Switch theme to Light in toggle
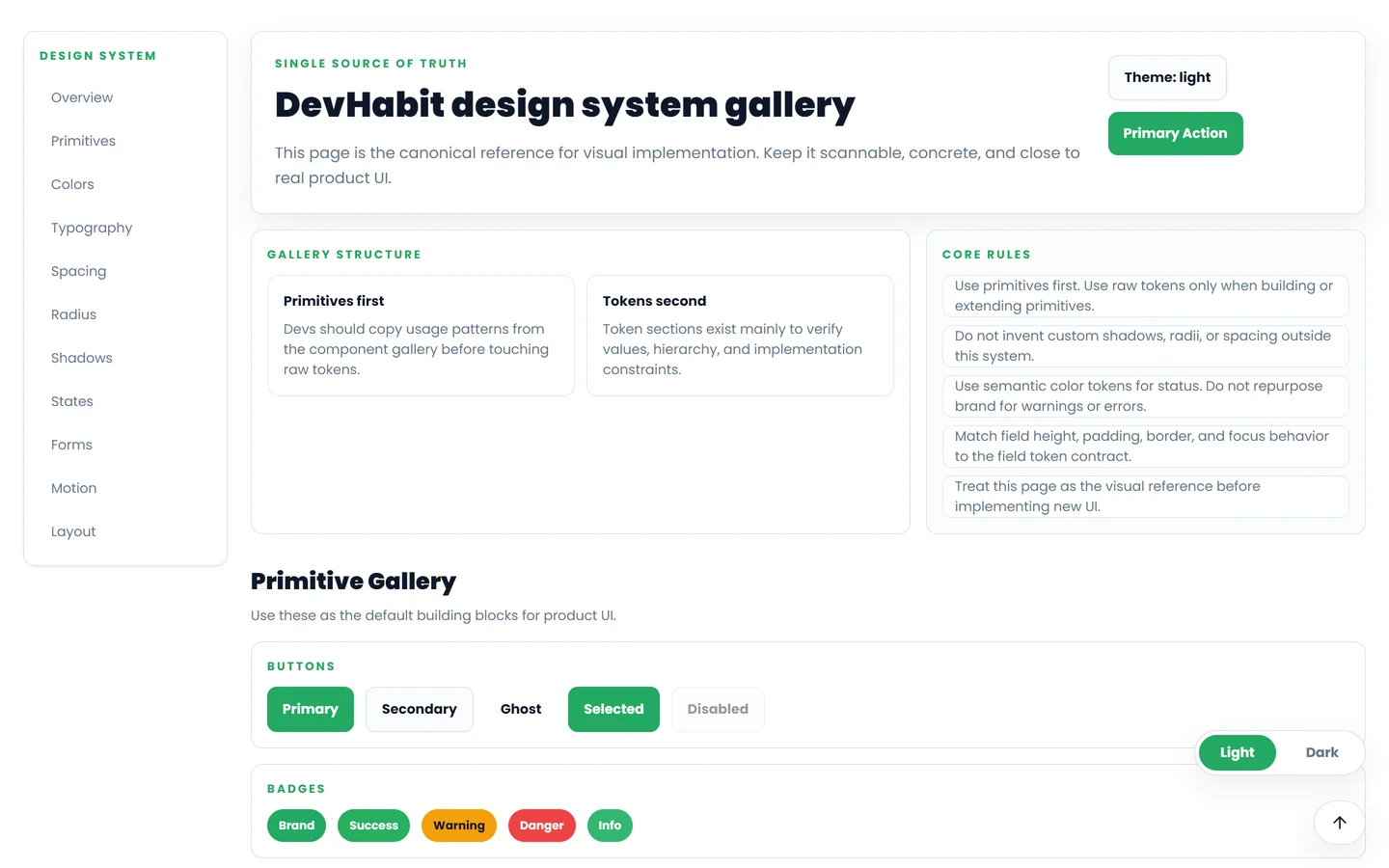Viewport: 1389px width, 868px height. [1237, 752]
